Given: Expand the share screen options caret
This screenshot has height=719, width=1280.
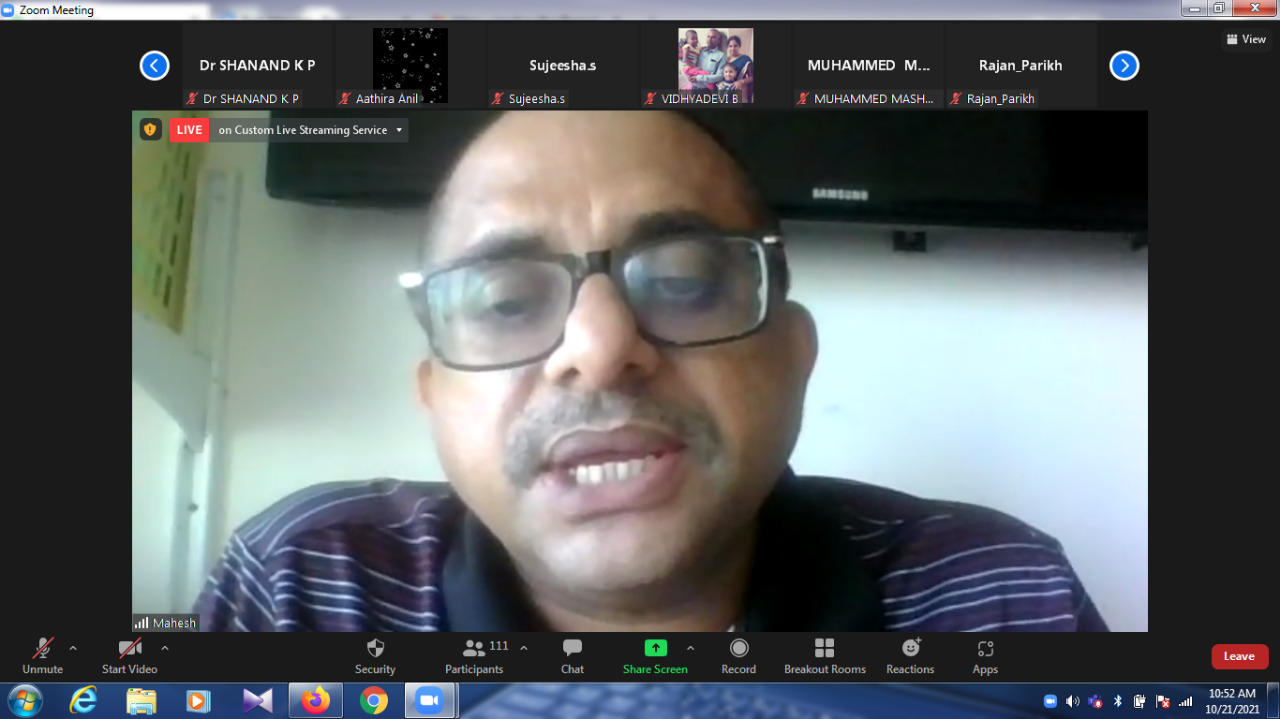Looking at the screenshot, I should pos(690,648).
